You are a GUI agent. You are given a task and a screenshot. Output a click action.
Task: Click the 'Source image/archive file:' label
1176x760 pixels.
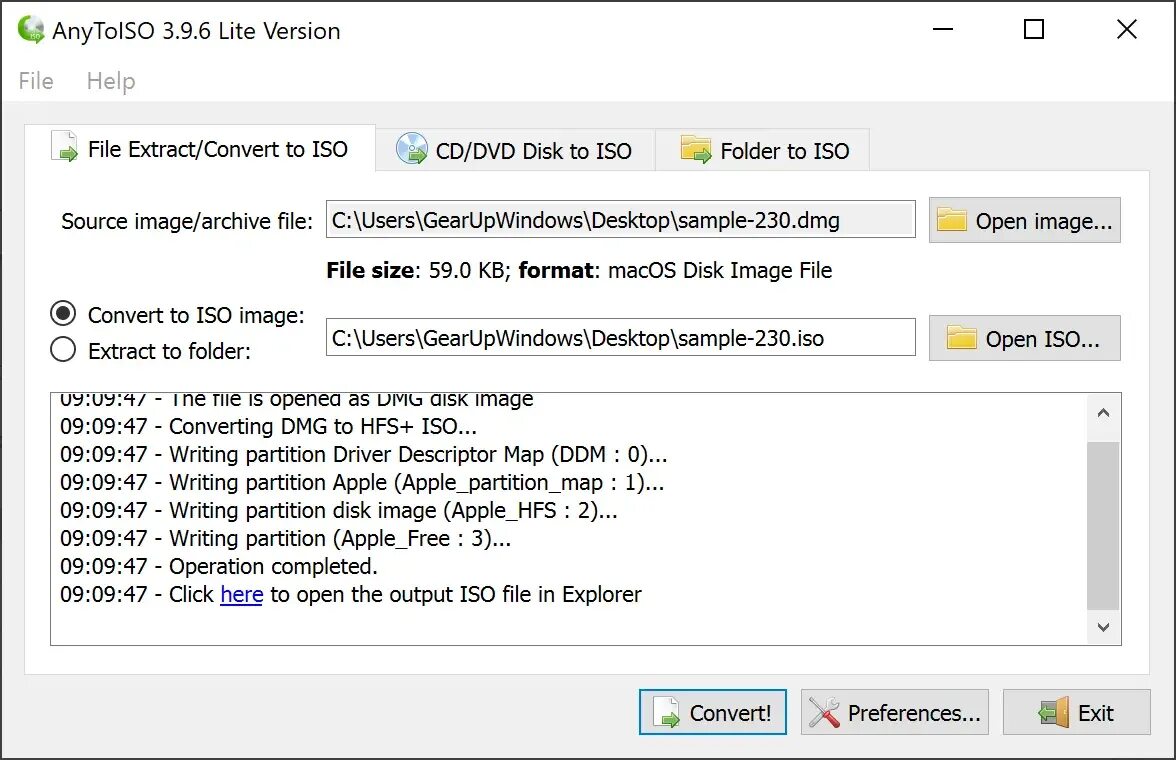187,221
